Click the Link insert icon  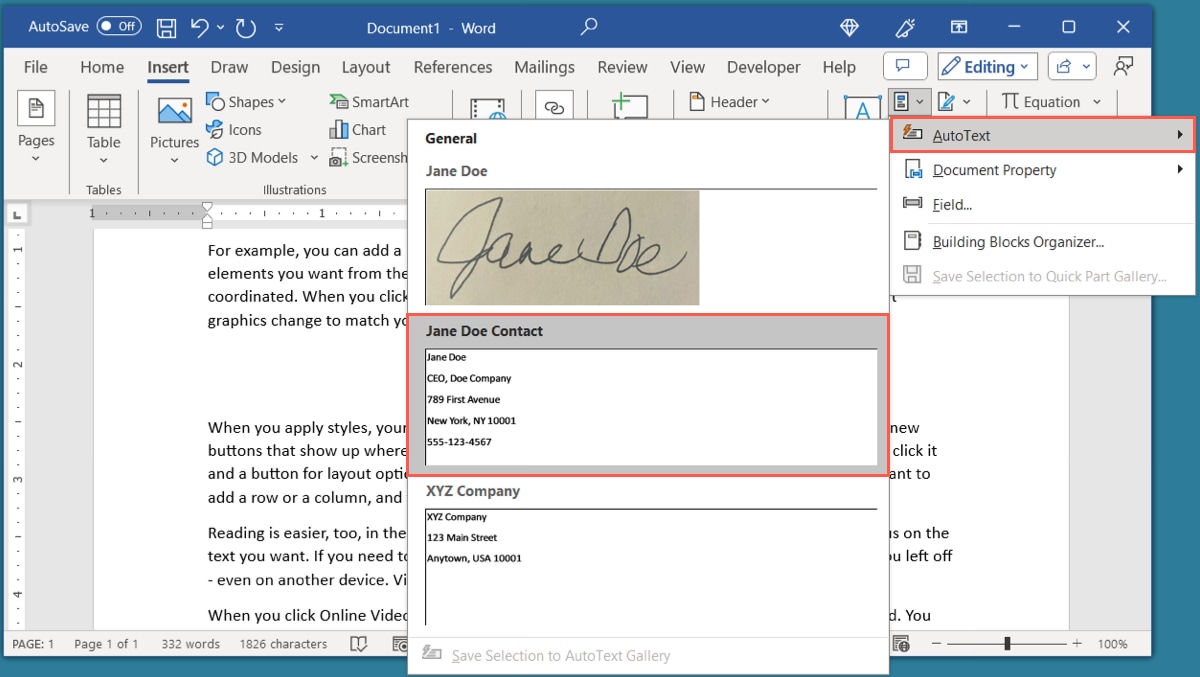(x=554, y=104)
